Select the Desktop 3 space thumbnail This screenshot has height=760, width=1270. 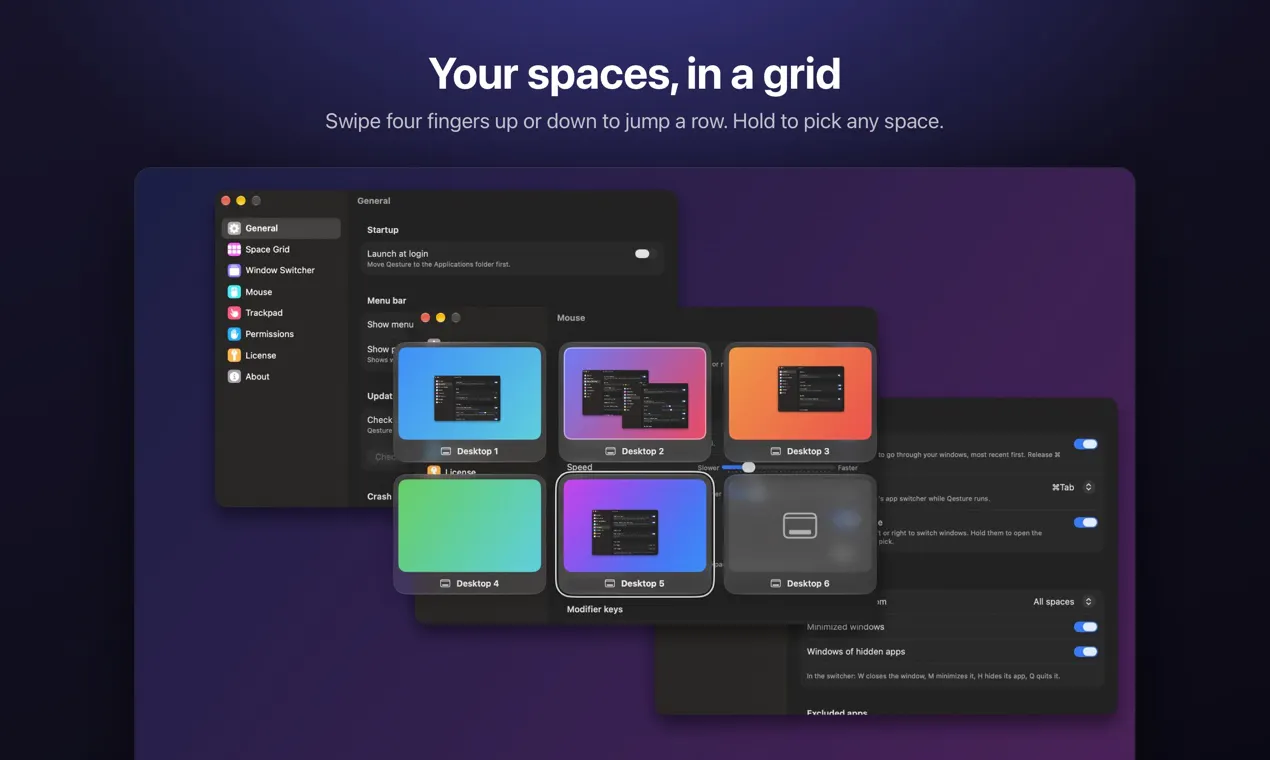coord(800,401)
